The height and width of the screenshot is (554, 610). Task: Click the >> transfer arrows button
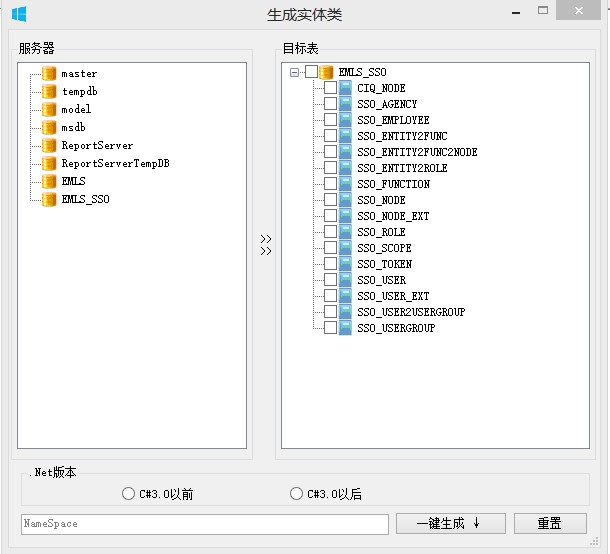pos(266,245)
